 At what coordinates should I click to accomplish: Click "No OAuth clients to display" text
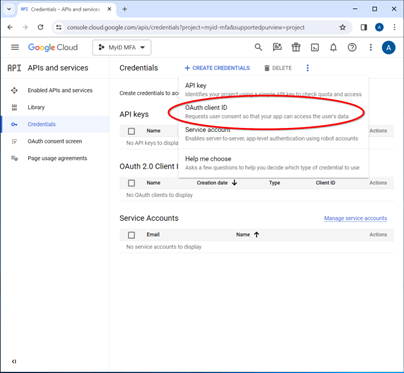point(159,195)
